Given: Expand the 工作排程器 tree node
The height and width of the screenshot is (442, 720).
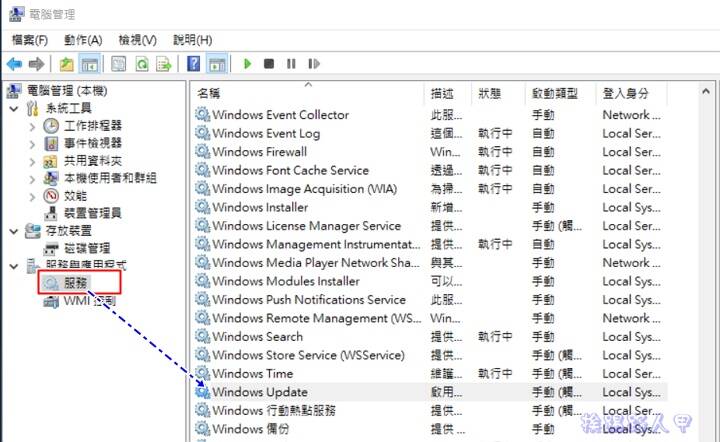Looking at the screenshot, I should [x=32, y=126].
